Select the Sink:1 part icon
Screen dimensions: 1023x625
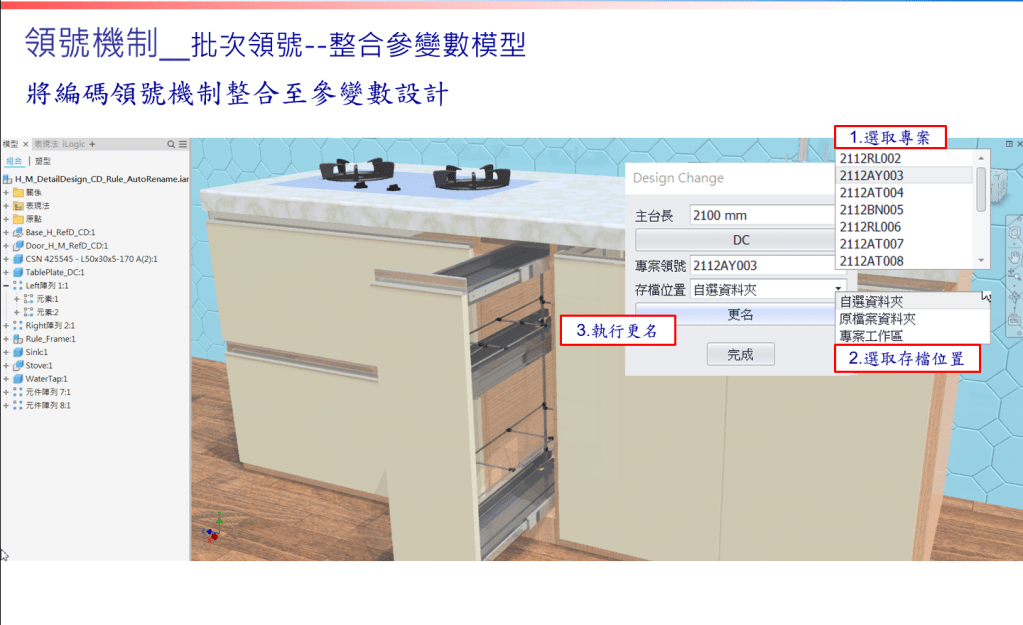[x=18, y=352]
